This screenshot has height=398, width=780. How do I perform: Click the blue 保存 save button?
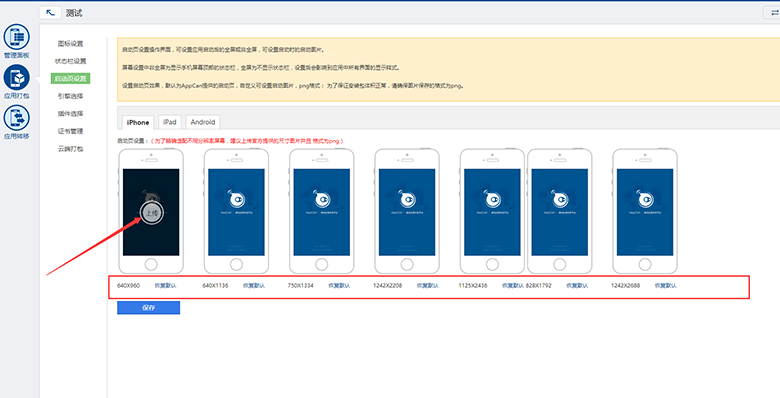pyautogui.click(x=148, y=307)
